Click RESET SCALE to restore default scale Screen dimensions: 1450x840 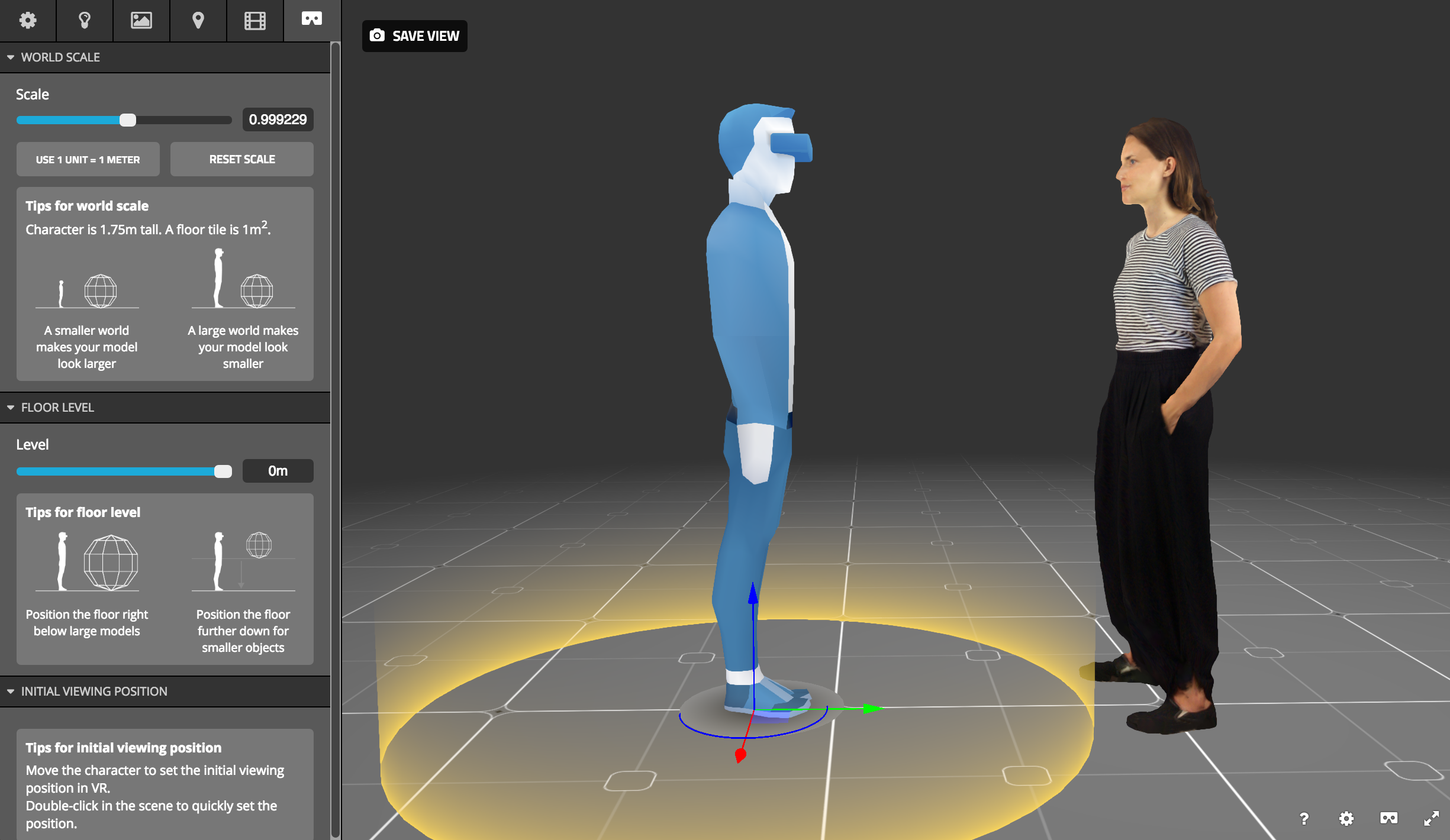coord(241,159)
